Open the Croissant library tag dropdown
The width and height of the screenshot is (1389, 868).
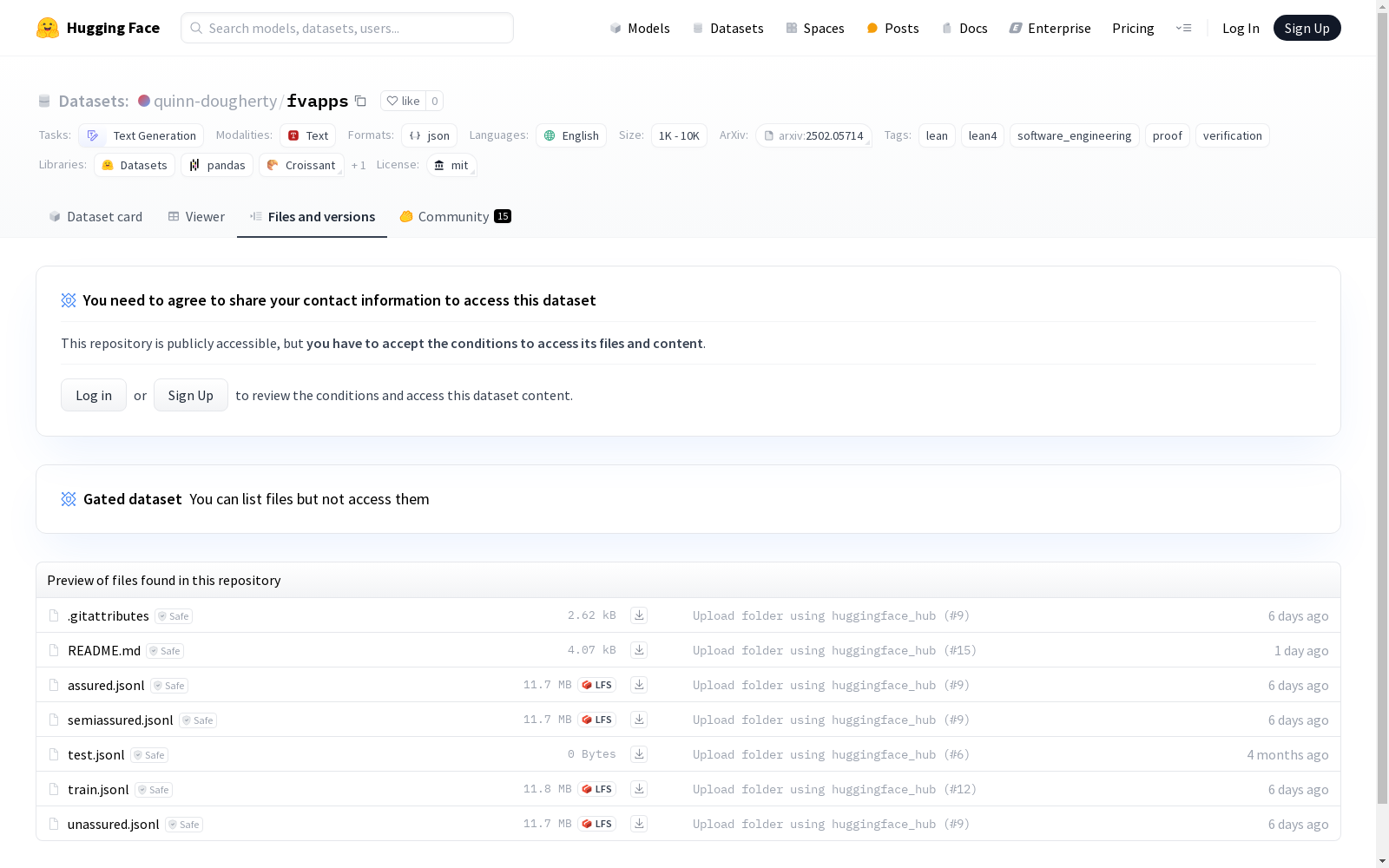(x=301, y=165)
